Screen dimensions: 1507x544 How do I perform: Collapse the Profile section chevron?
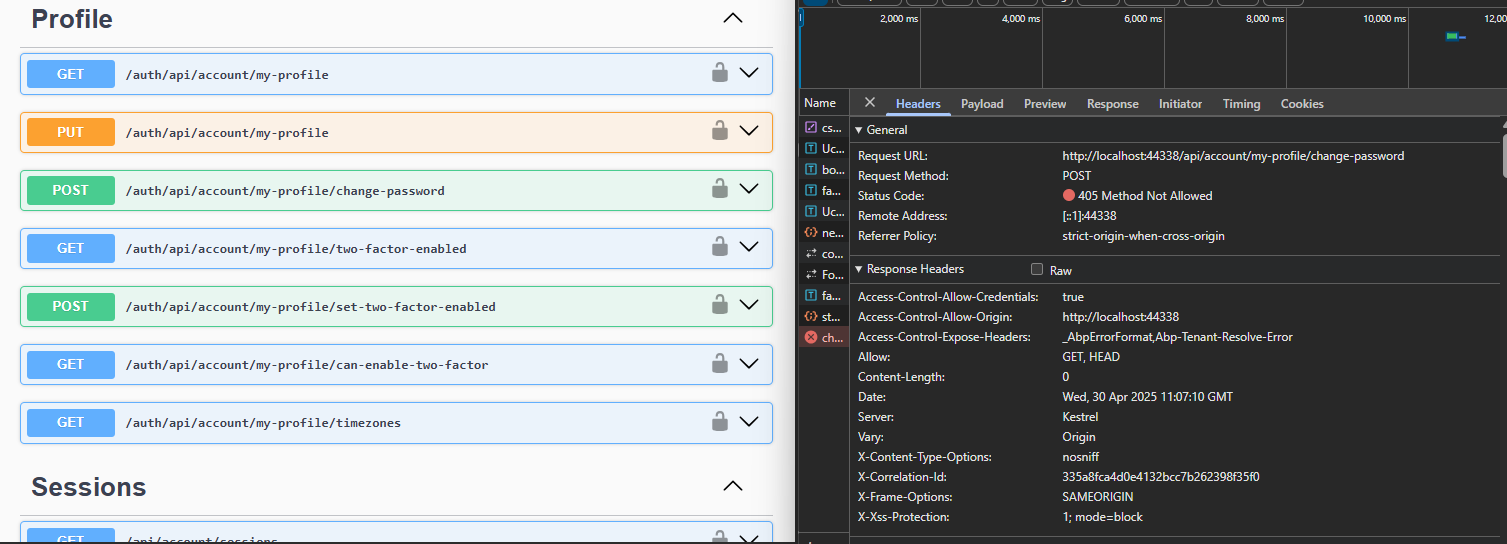733,18
